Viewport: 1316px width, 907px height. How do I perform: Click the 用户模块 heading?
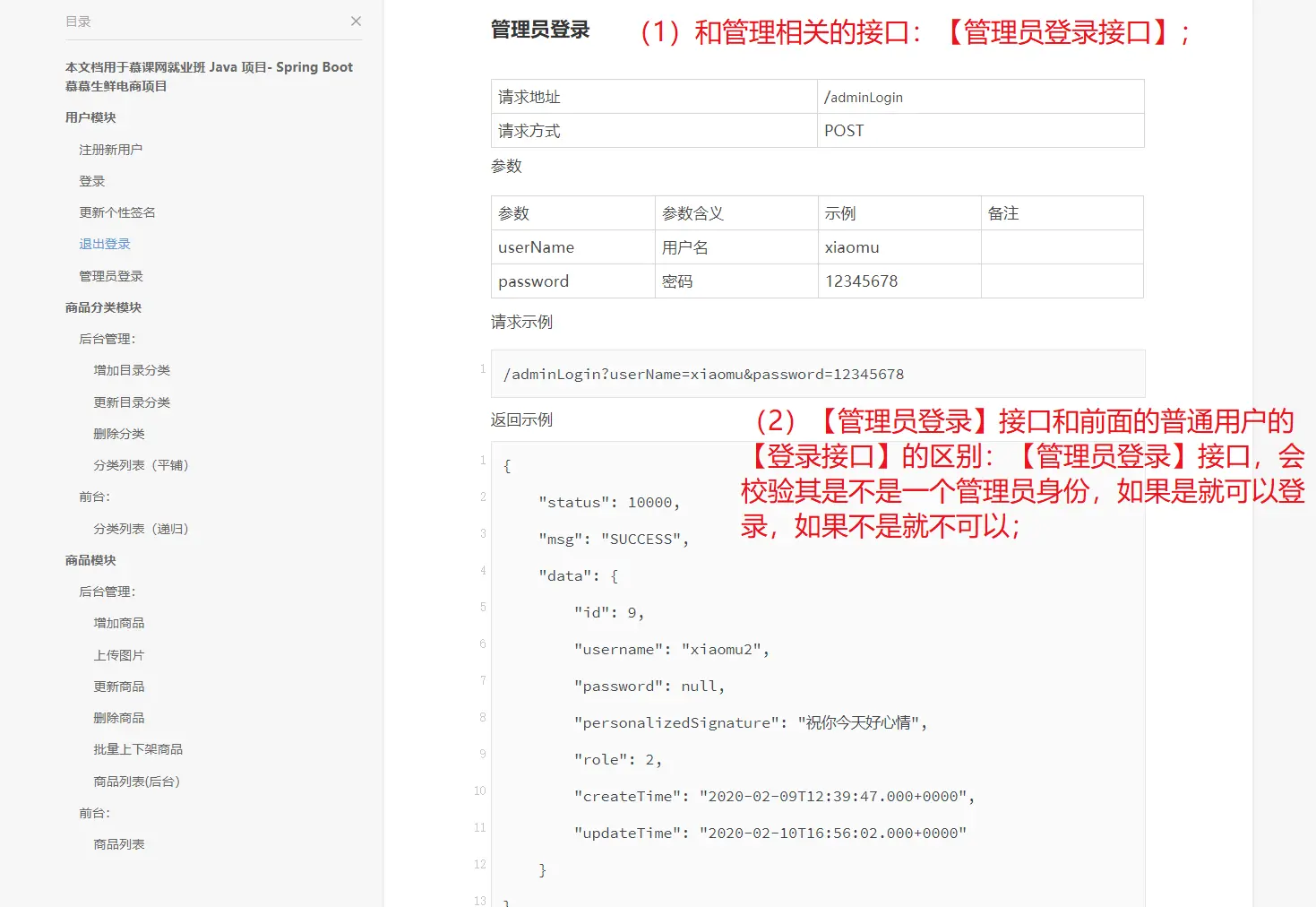coord(90,117)
